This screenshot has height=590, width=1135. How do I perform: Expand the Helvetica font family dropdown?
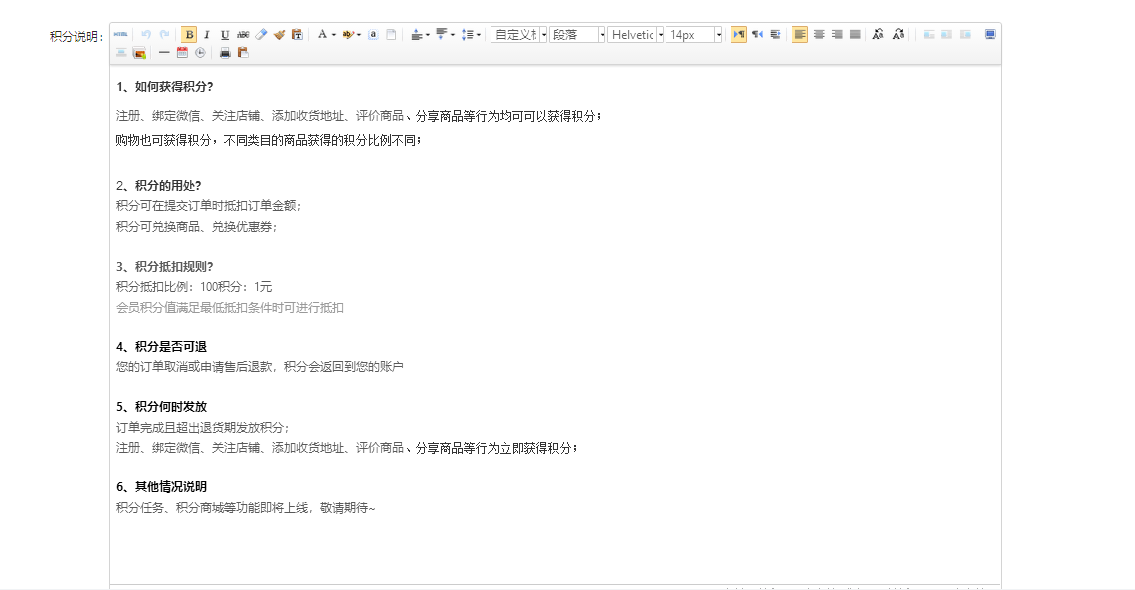[660, 35]
